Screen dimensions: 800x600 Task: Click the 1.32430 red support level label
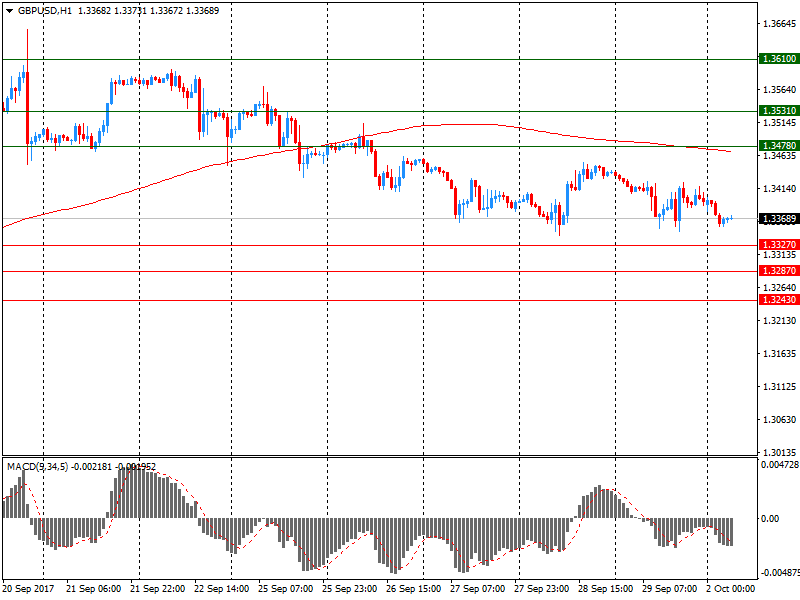[x=779, y=300]
